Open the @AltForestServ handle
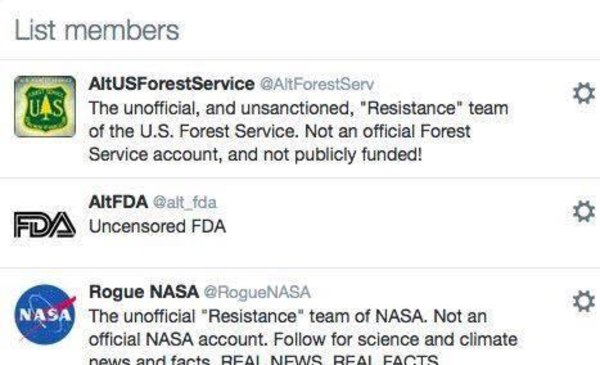The image size is (600, 365). [x=317, y=84]
